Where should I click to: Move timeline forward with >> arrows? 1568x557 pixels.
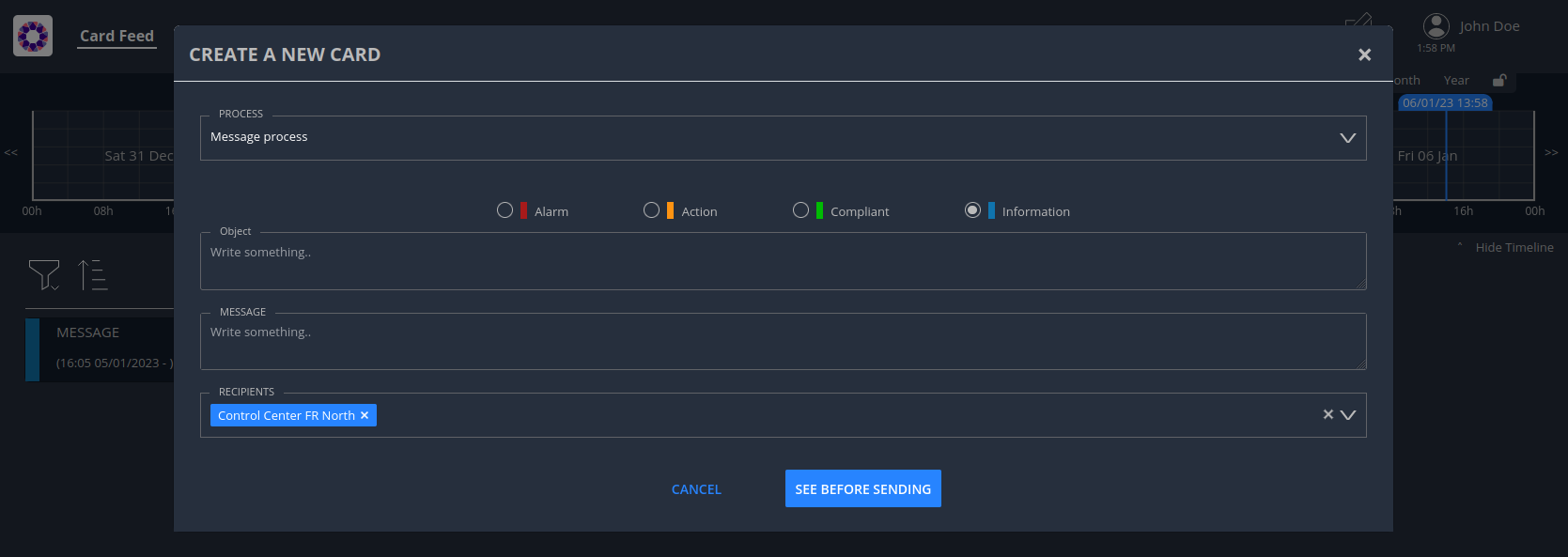click(x=1551, y=152)
